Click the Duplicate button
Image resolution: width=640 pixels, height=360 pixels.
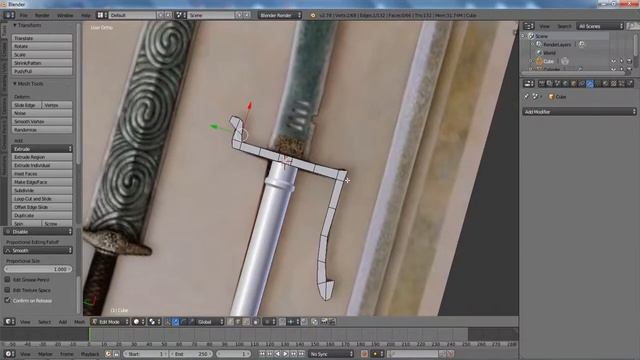(x=42, y=215)
